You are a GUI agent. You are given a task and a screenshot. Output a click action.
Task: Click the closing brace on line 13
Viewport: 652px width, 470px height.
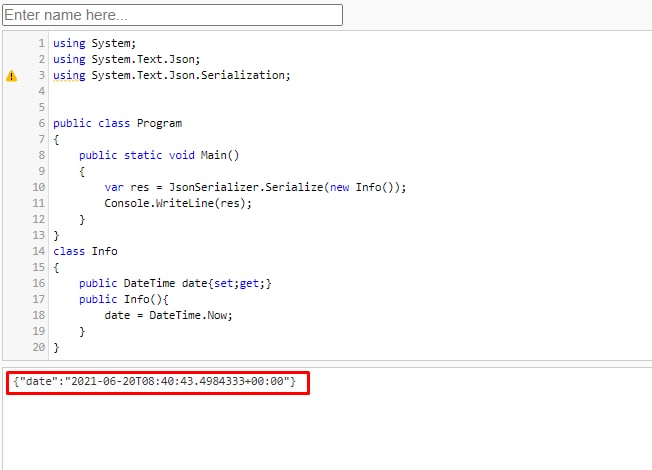[56, 235]
